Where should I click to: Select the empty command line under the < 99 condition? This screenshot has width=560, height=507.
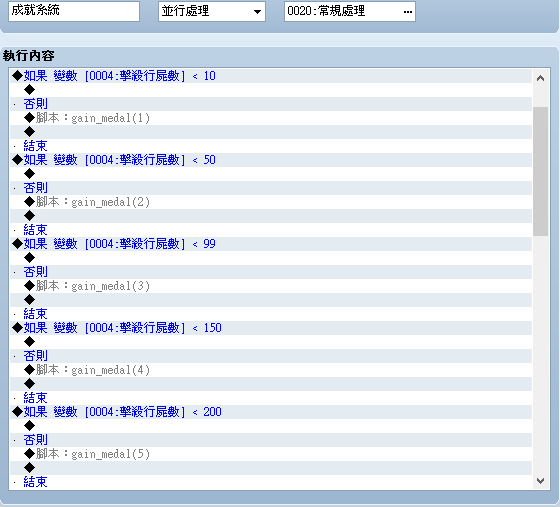click(271, 258)
